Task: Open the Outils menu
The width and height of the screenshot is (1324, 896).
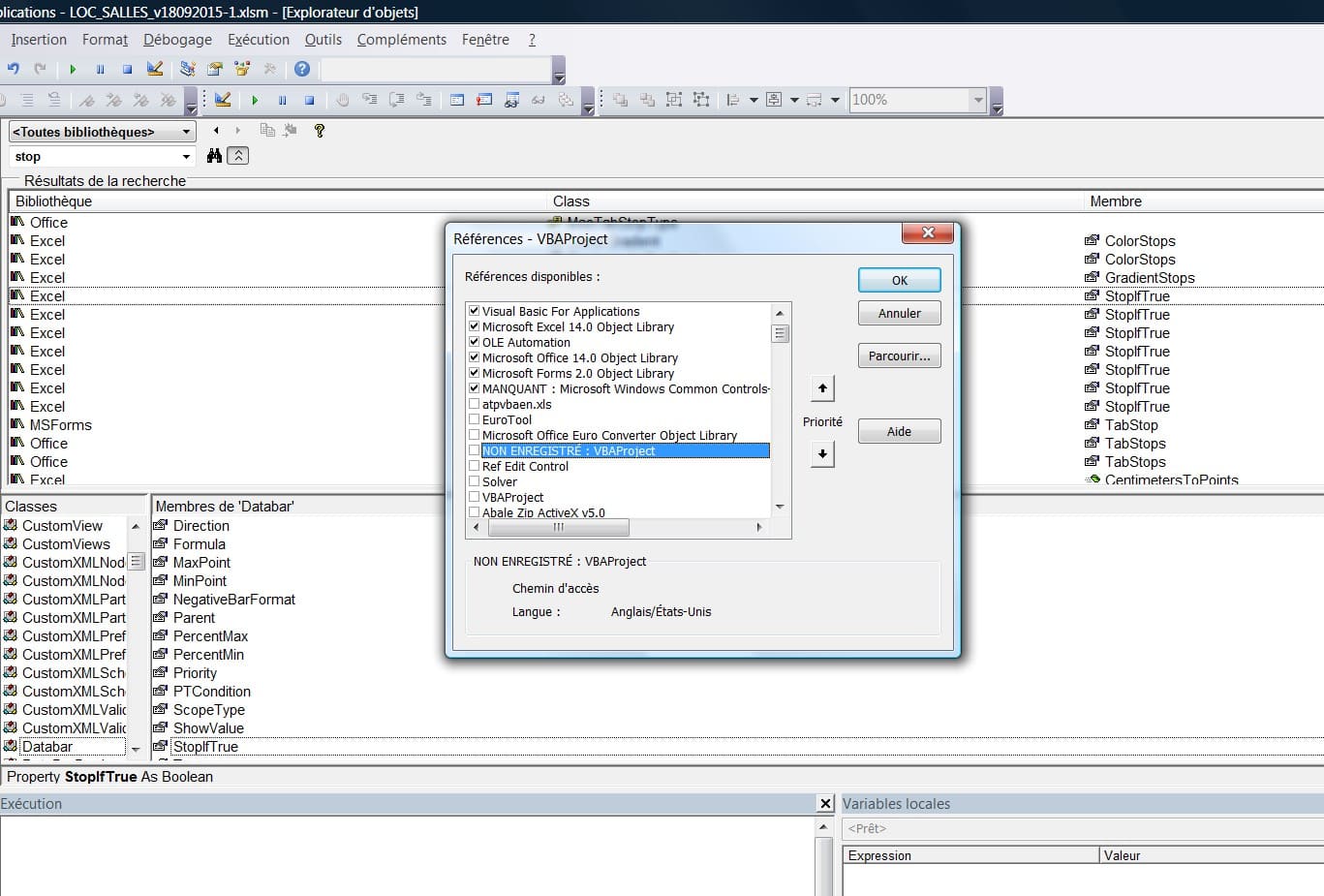Action: coord(323,40)
